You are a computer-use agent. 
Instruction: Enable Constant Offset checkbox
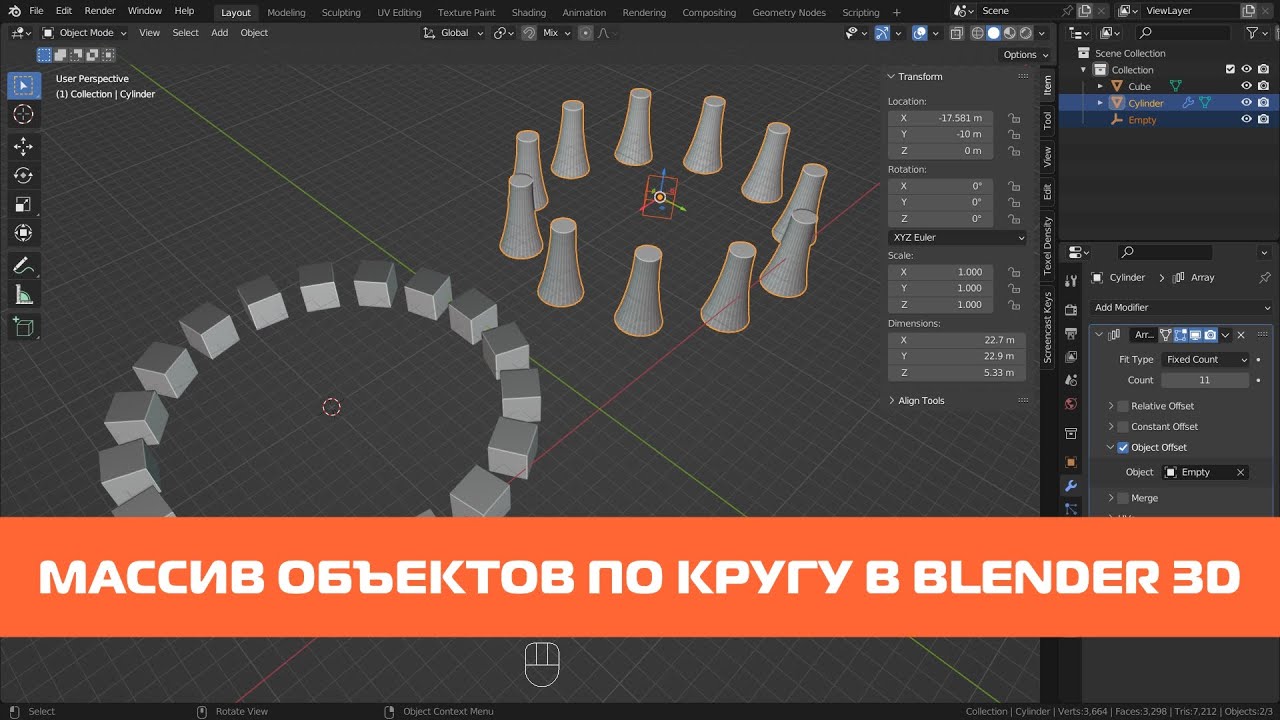pos(1123,426)
